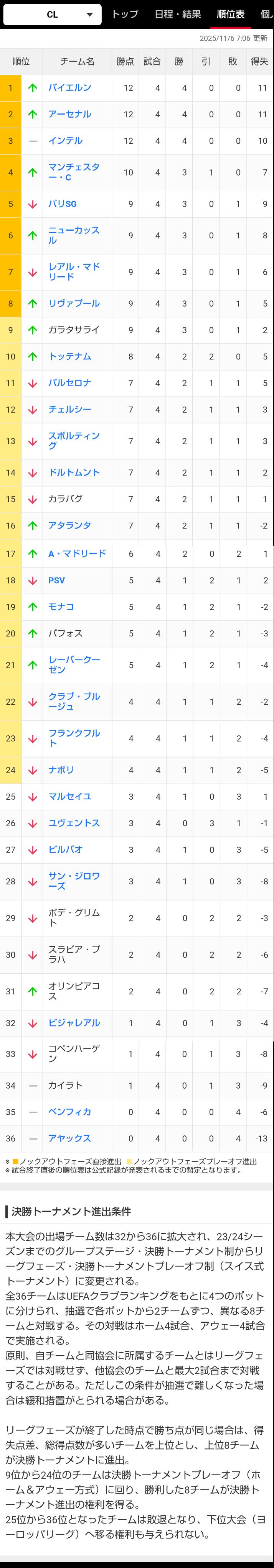Open the CL competition dropdown
This screenshot has width=274, height=1568.
(x=52, y=15)
